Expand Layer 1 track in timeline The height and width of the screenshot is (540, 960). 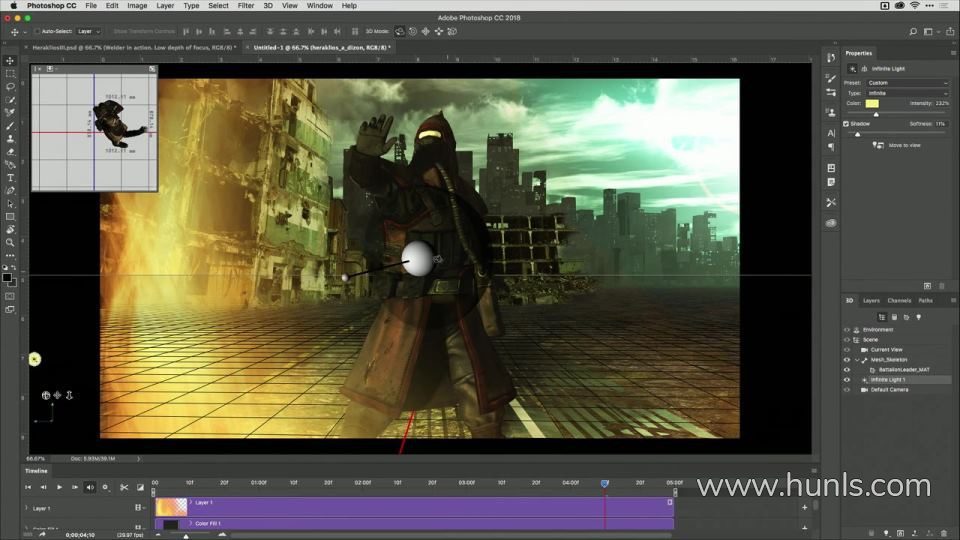26,508
